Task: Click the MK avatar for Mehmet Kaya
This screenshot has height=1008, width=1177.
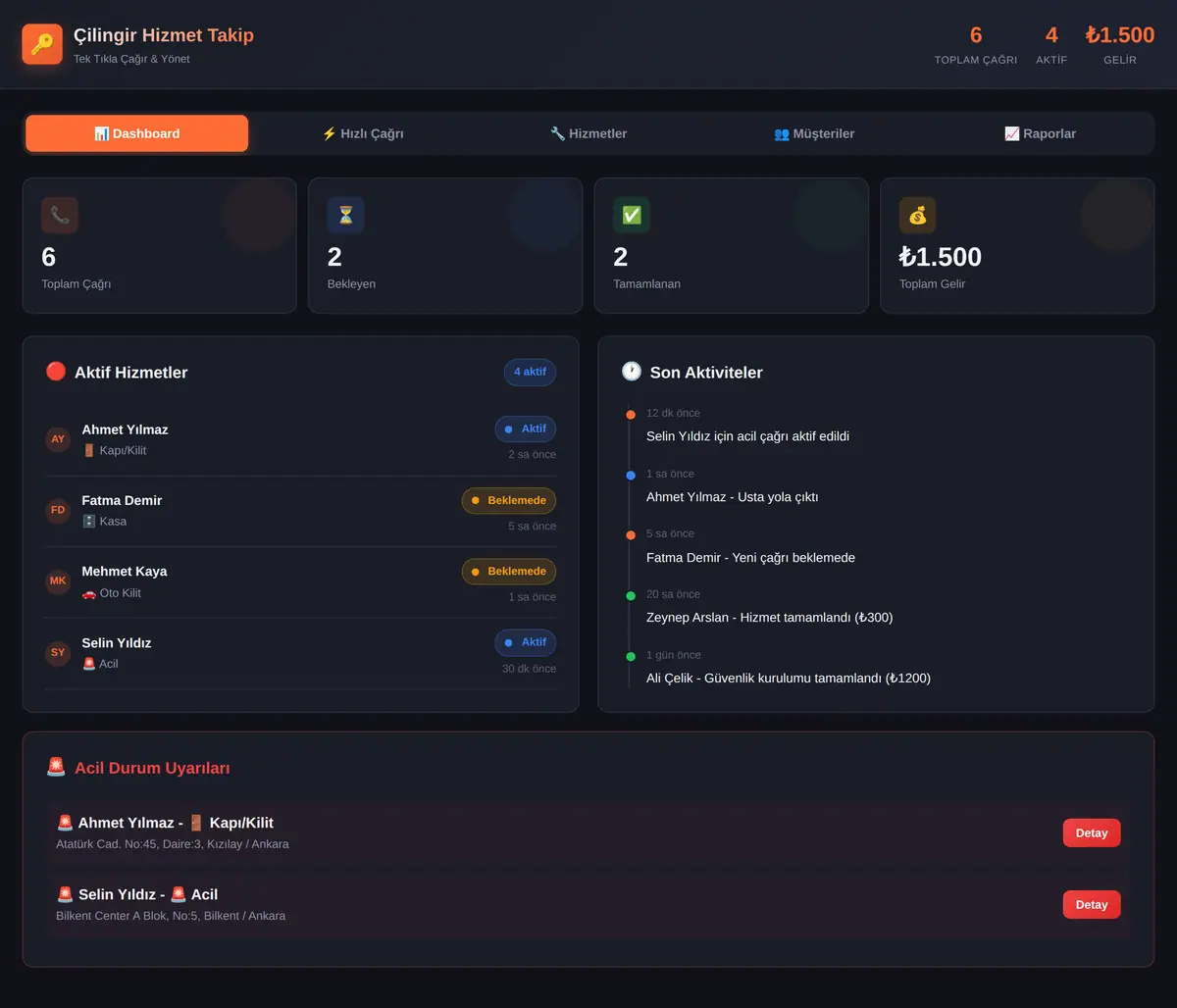Action: click(x=58, y=581)
